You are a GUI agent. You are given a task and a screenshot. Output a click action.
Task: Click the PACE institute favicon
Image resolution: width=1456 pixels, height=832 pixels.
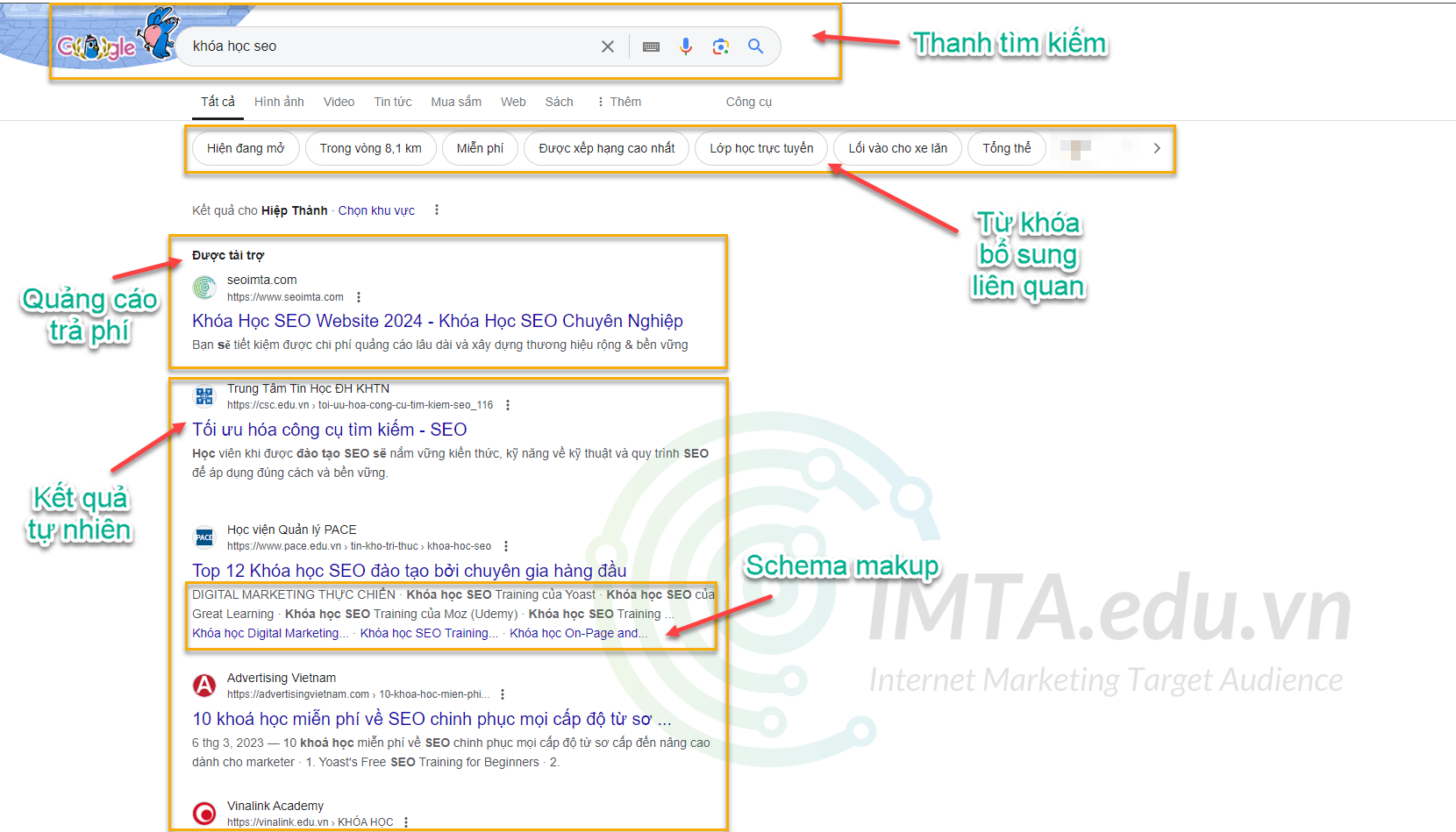[204, 537]
